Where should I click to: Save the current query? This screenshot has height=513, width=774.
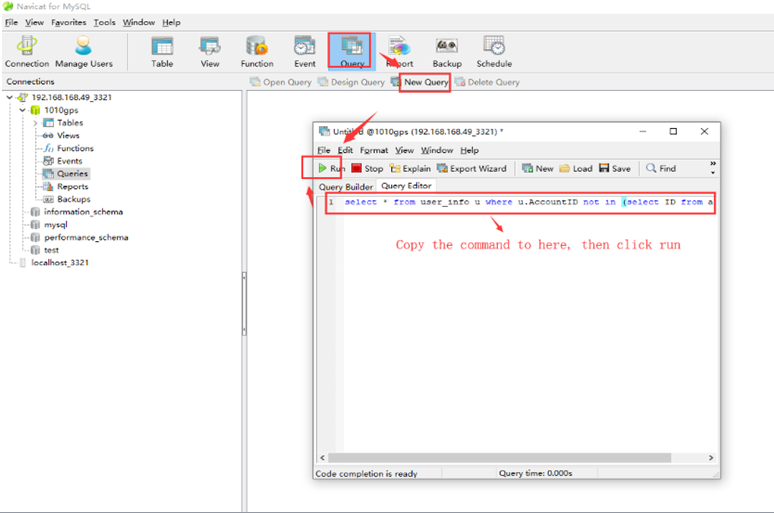tap(615, 168)
